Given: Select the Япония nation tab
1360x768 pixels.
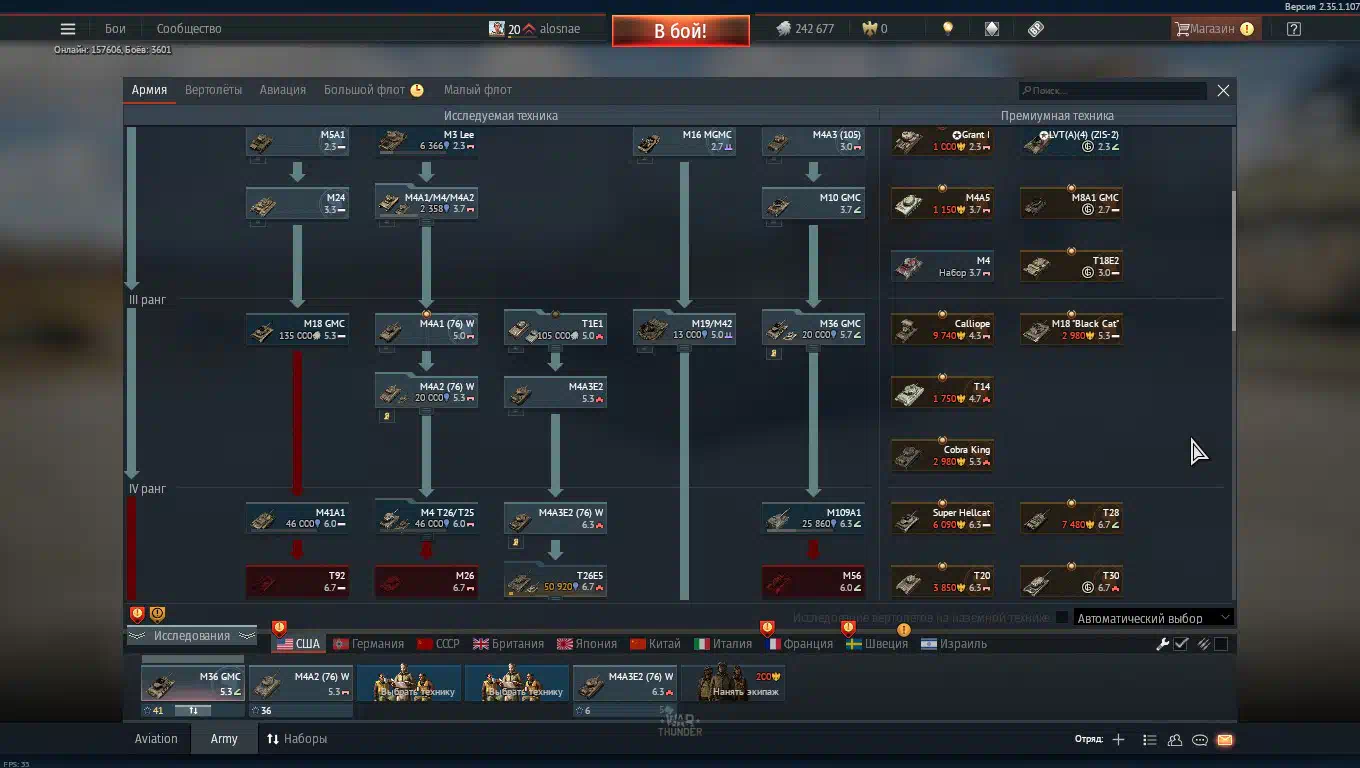Looking at the screenshot, I should 588,644.
